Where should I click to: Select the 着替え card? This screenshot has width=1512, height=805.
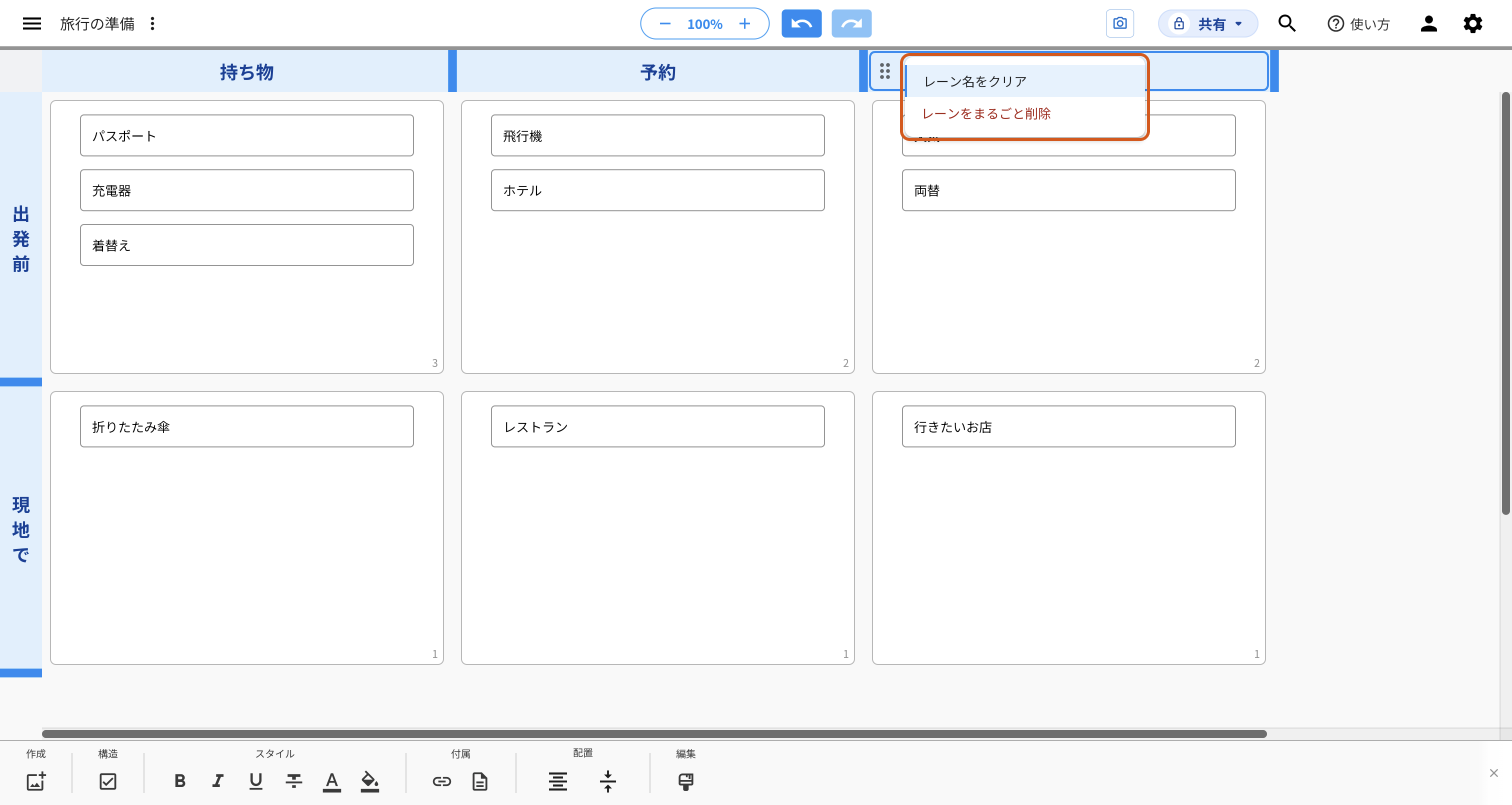(247, 245)
